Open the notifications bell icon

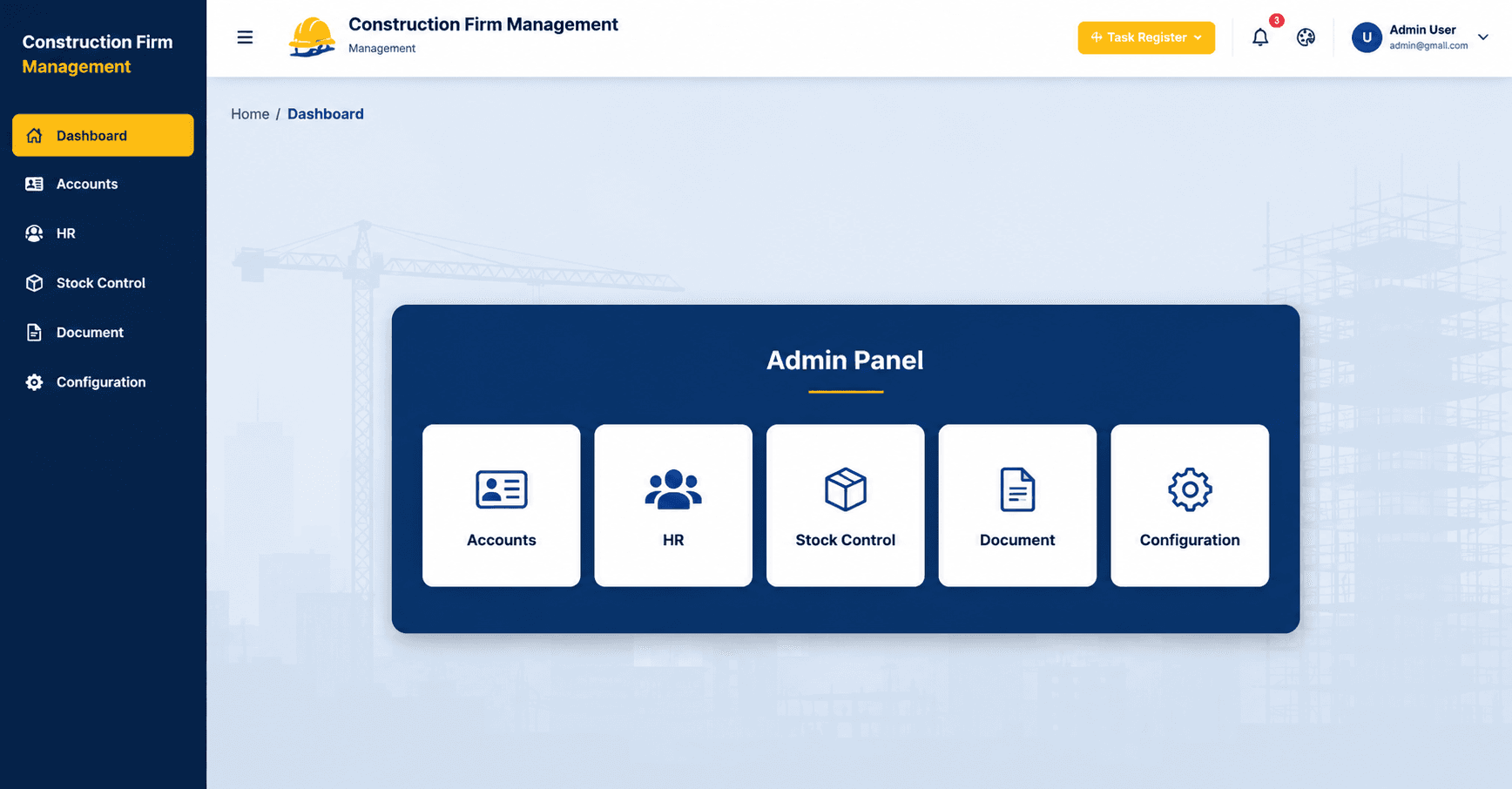click(1260, 37)
